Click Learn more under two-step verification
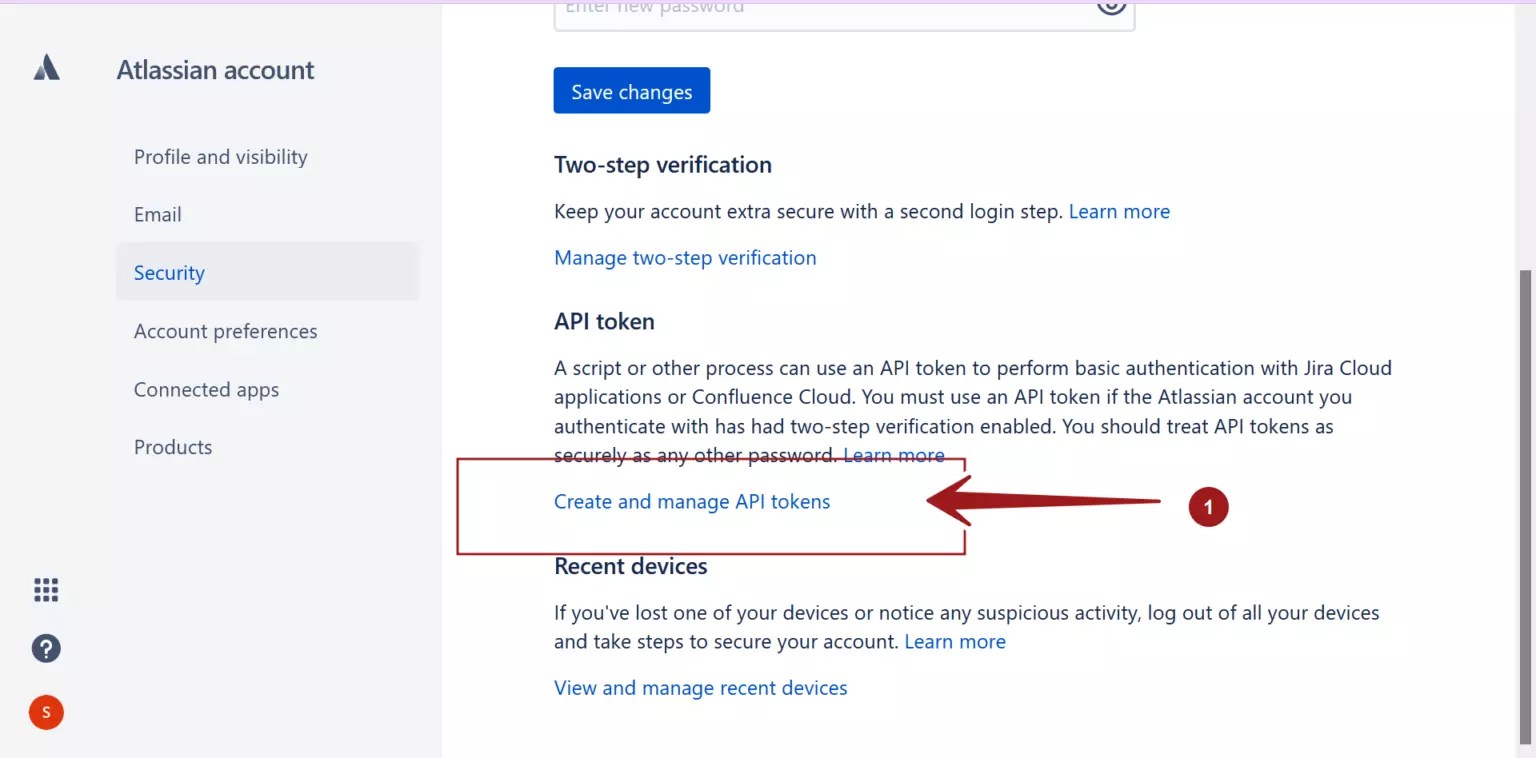This screenshot has width=1536, height=758. [x=1119, y=211]
